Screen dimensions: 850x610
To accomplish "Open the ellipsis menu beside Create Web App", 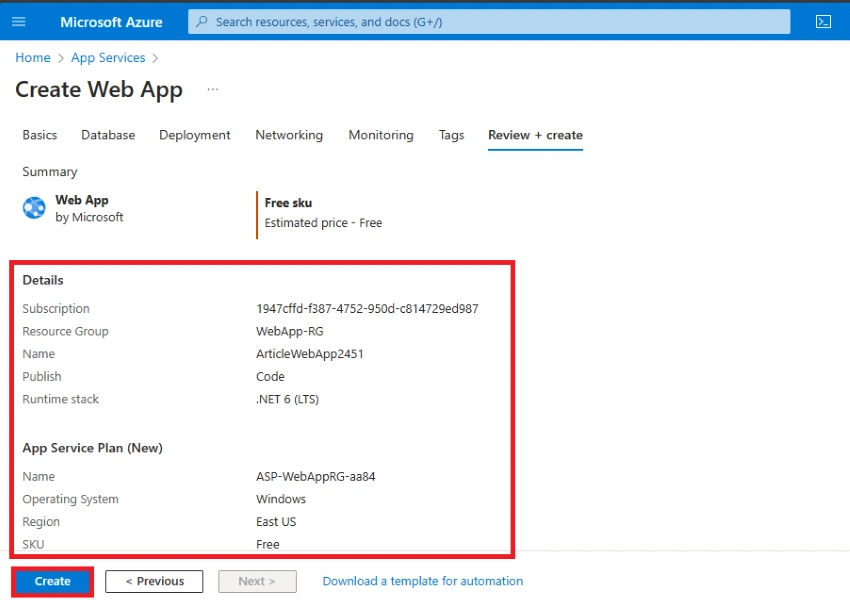I will pos(212,89).
